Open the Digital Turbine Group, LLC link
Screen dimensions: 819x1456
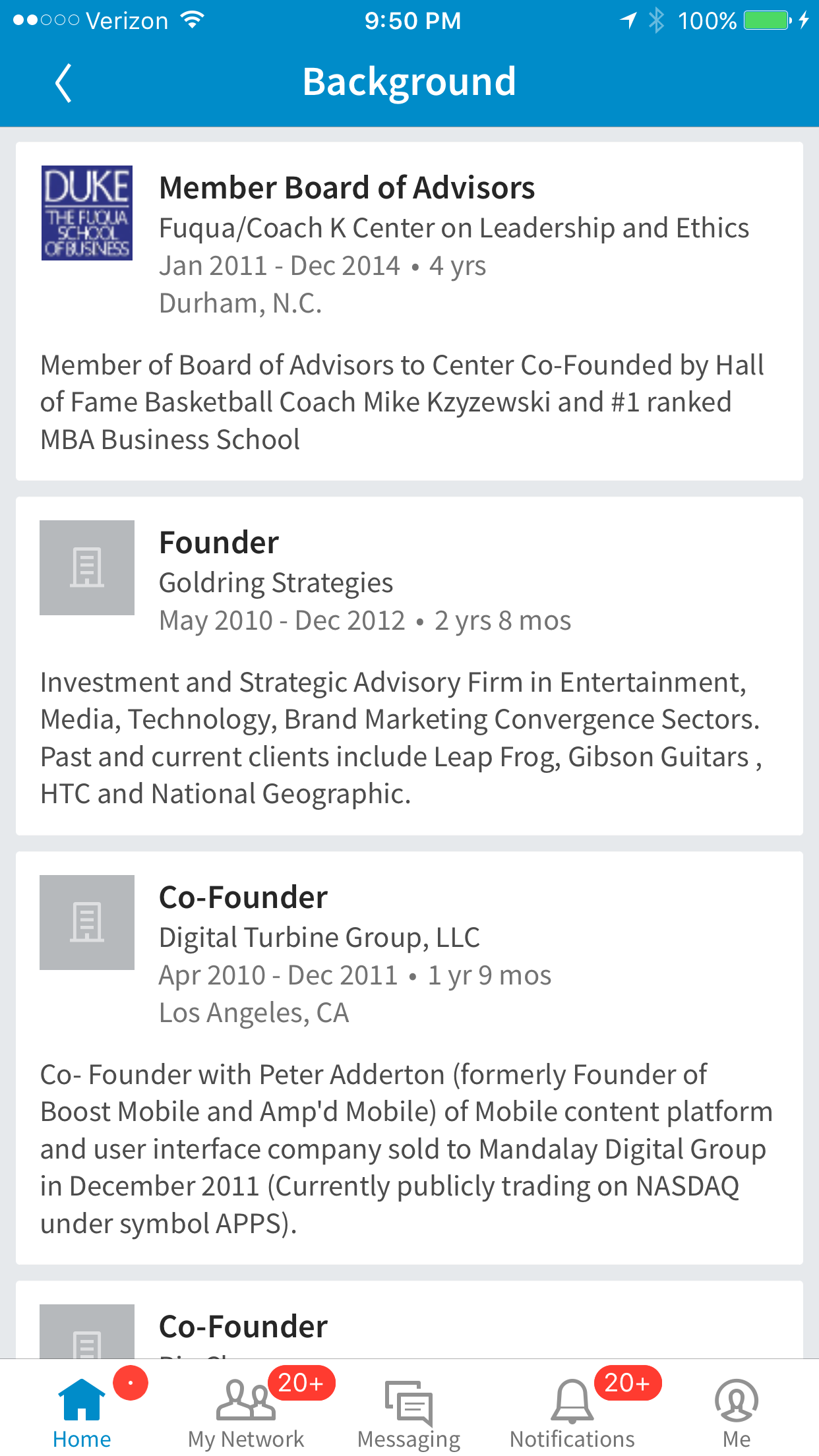pos(319,938)
